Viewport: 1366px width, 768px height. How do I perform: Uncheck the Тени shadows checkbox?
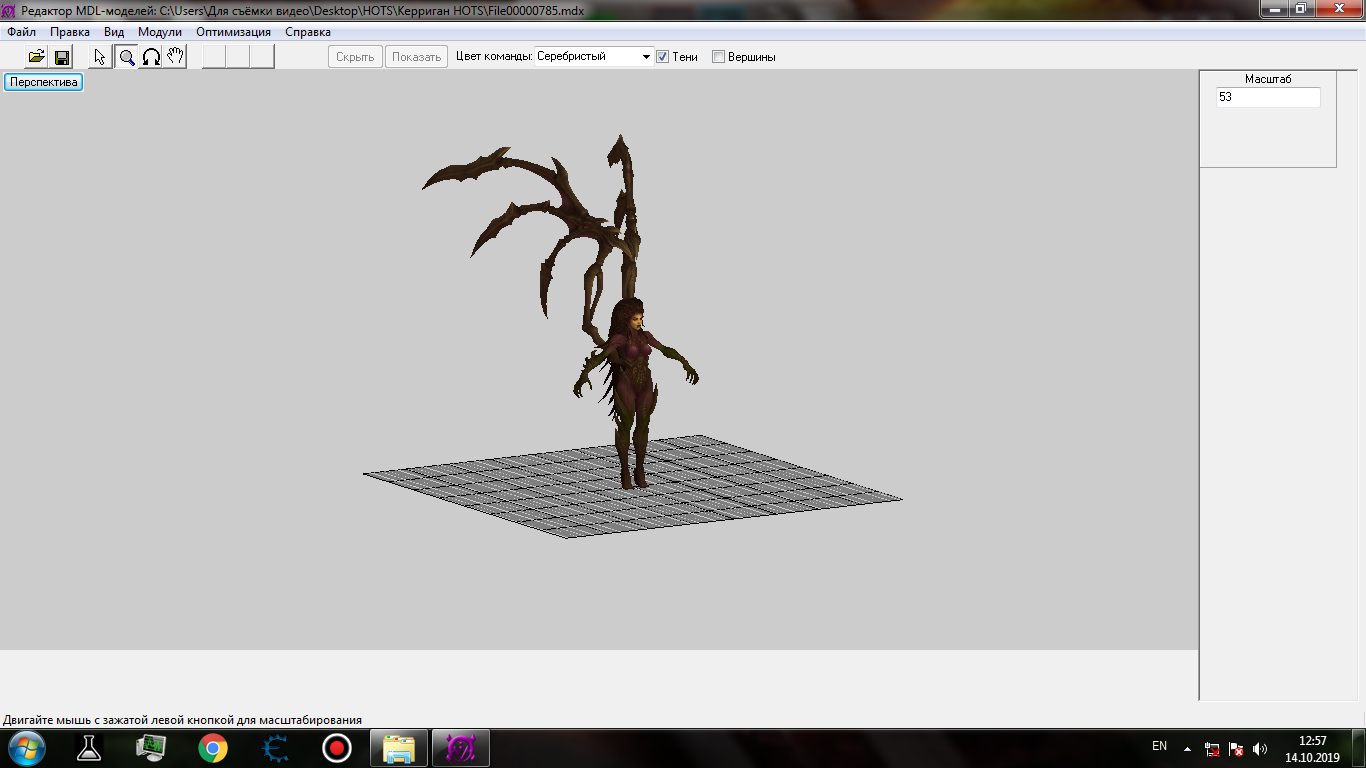662,57
